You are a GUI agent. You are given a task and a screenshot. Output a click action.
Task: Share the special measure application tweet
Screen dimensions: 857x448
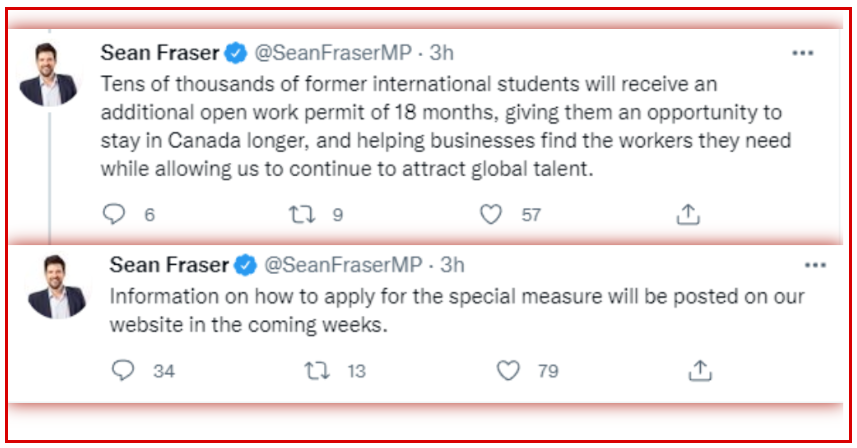click(x=700, y=371)
